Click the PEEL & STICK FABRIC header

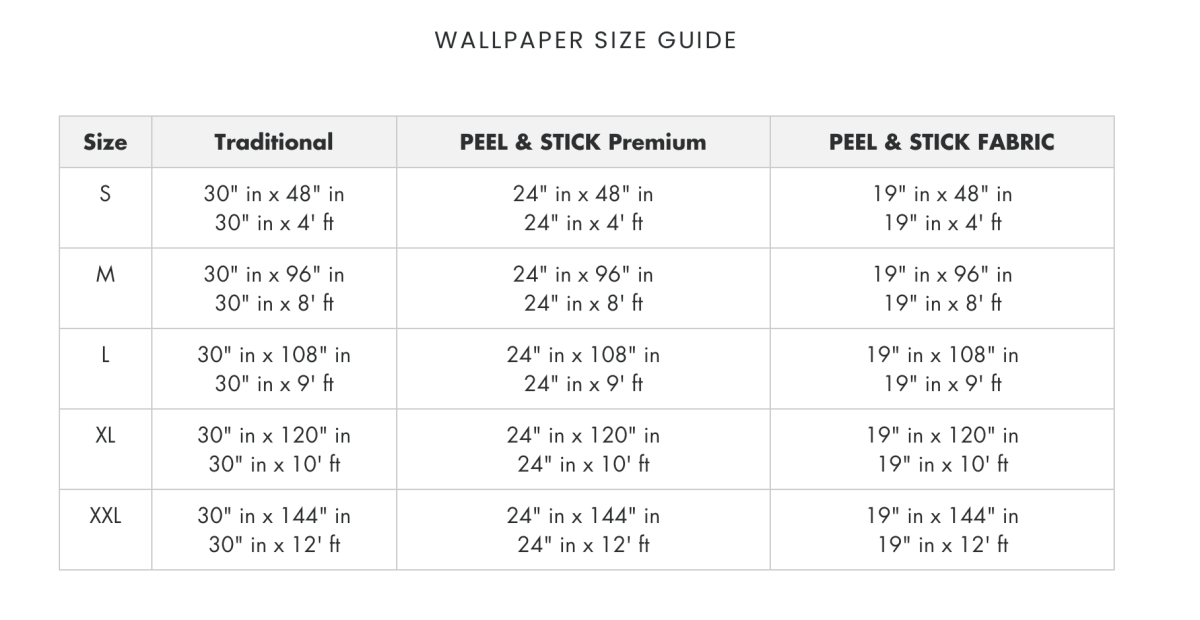[941, 142]
